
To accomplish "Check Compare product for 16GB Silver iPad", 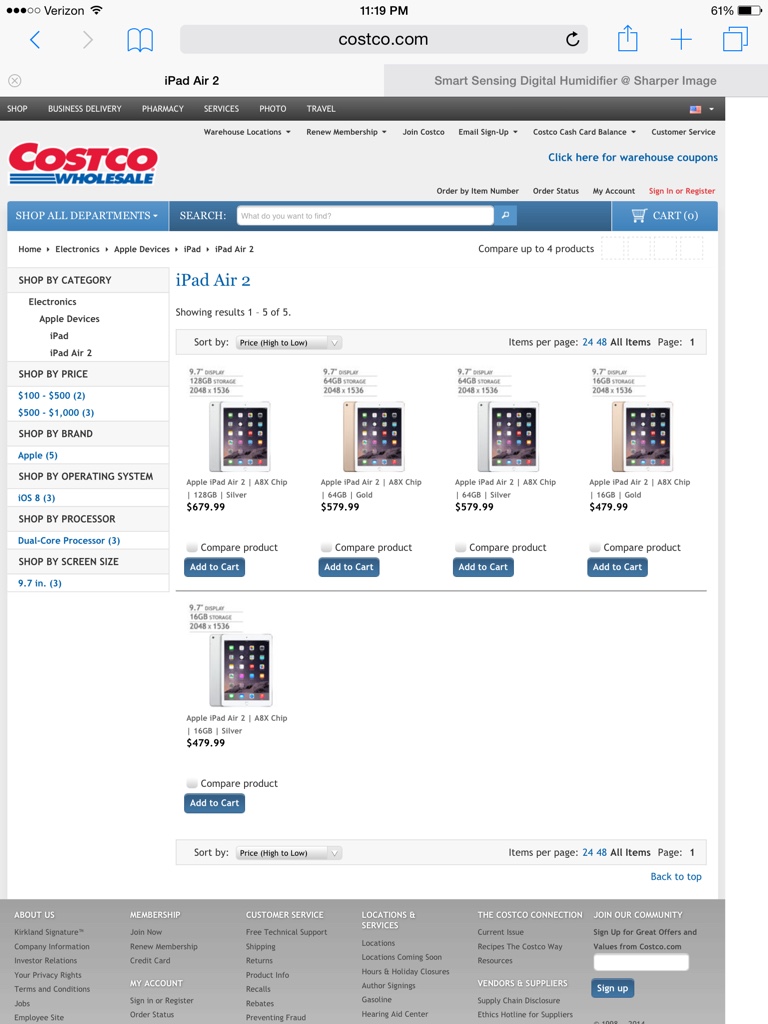I will 192,783.
